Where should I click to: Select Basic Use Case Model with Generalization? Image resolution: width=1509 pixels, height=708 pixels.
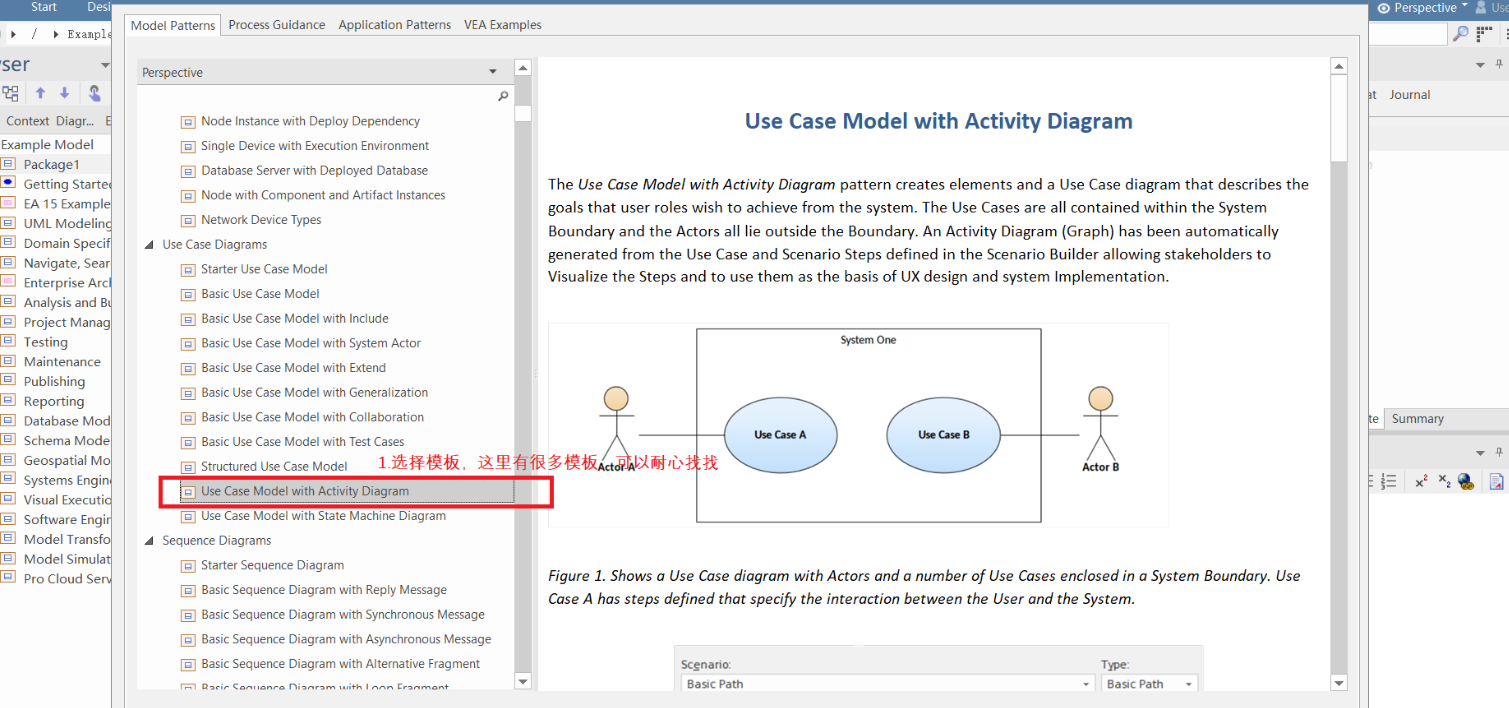tap(315, 393)
